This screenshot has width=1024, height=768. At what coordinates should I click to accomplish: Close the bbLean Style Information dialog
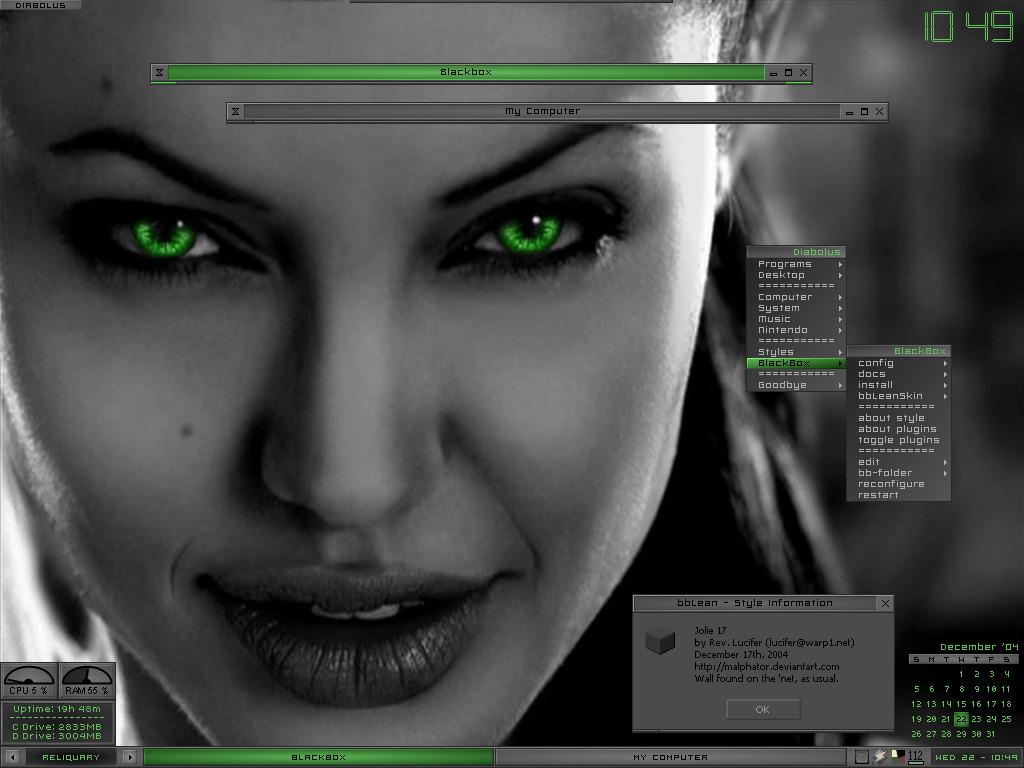click(886, 603)
